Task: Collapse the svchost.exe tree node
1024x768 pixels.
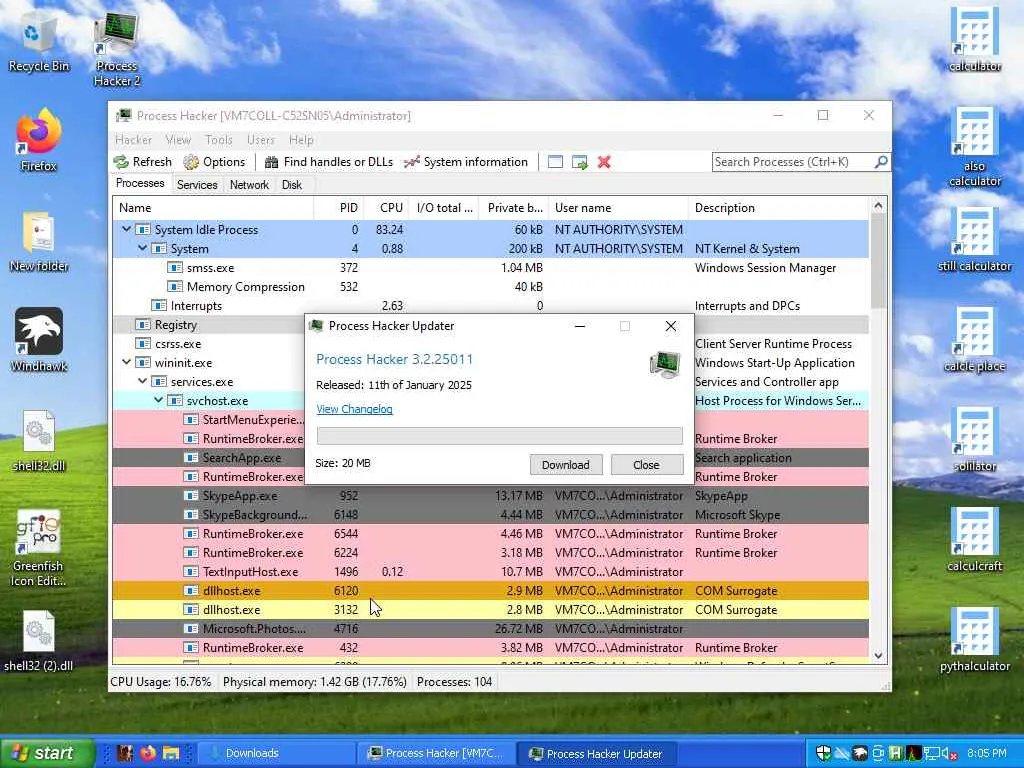Action: pyautogui.click(x=158, y=400)
